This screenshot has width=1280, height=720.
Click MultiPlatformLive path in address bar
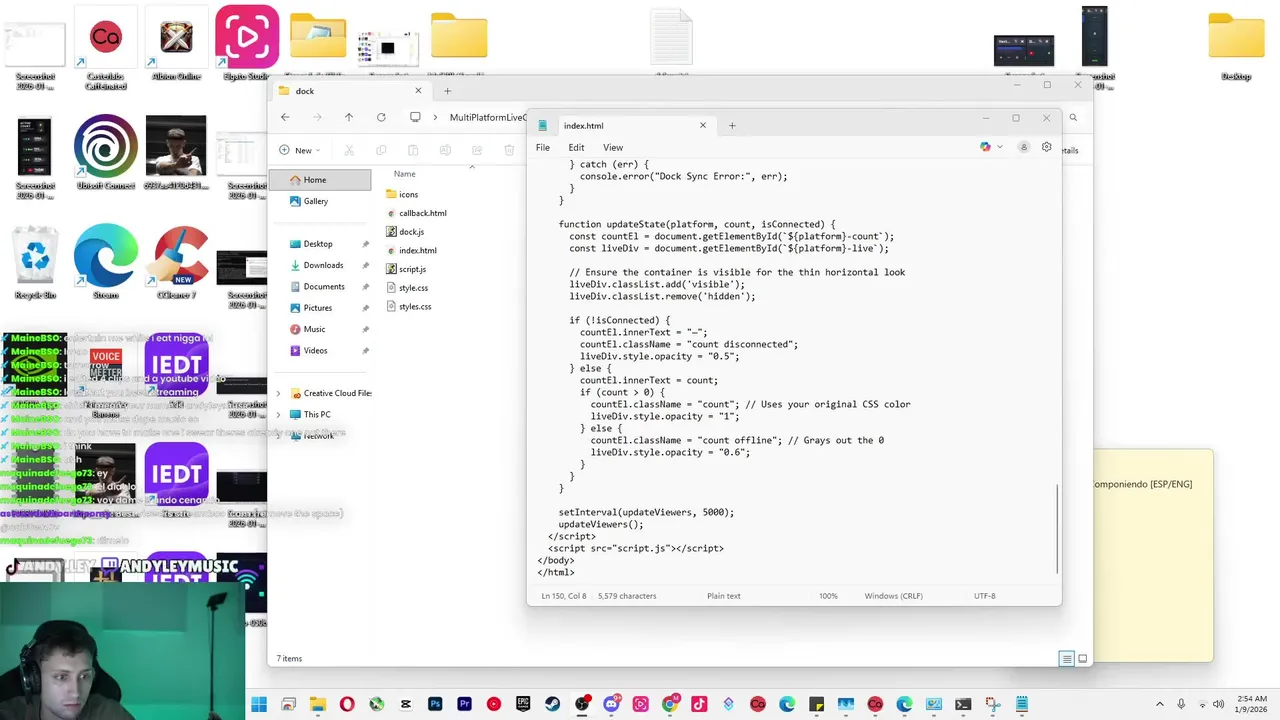pos(488,117)
